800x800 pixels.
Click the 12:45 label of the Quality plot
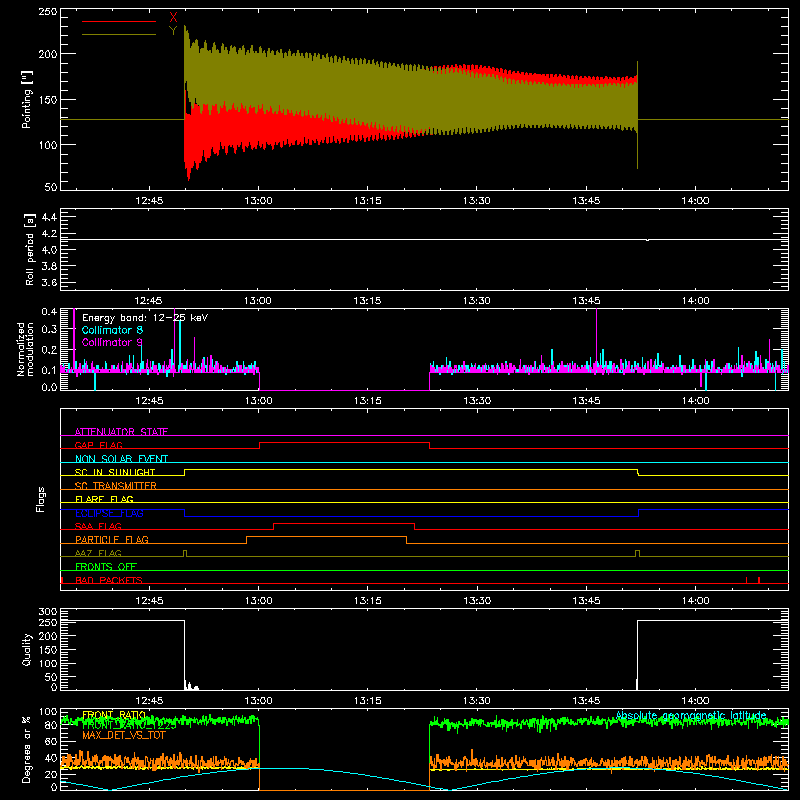pyautogui.click(x=149, y=701)
